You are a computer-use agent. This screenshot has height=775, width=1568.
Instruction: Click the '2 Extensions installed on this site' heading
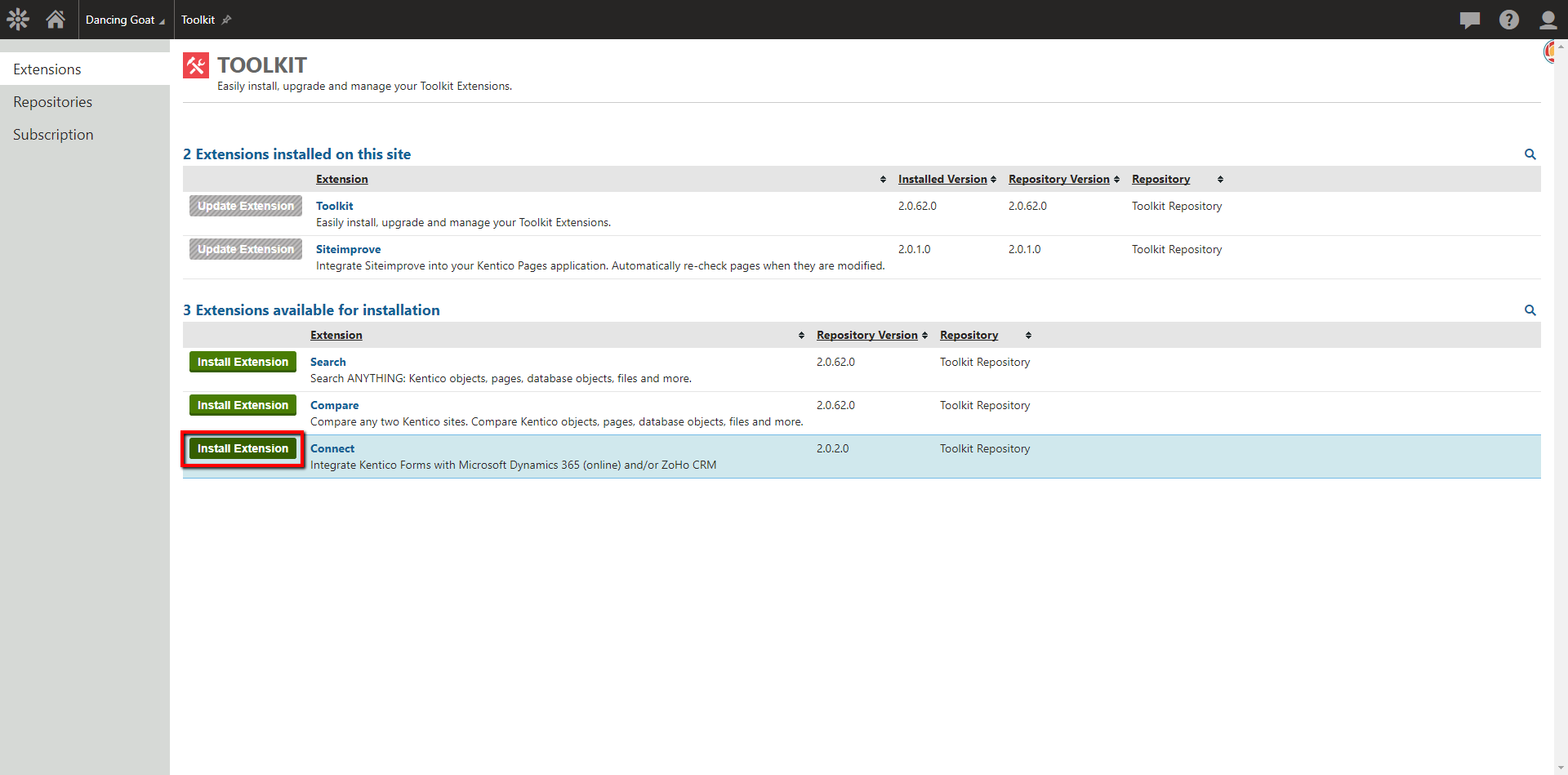pyautogui.click(x=296, y=154)
